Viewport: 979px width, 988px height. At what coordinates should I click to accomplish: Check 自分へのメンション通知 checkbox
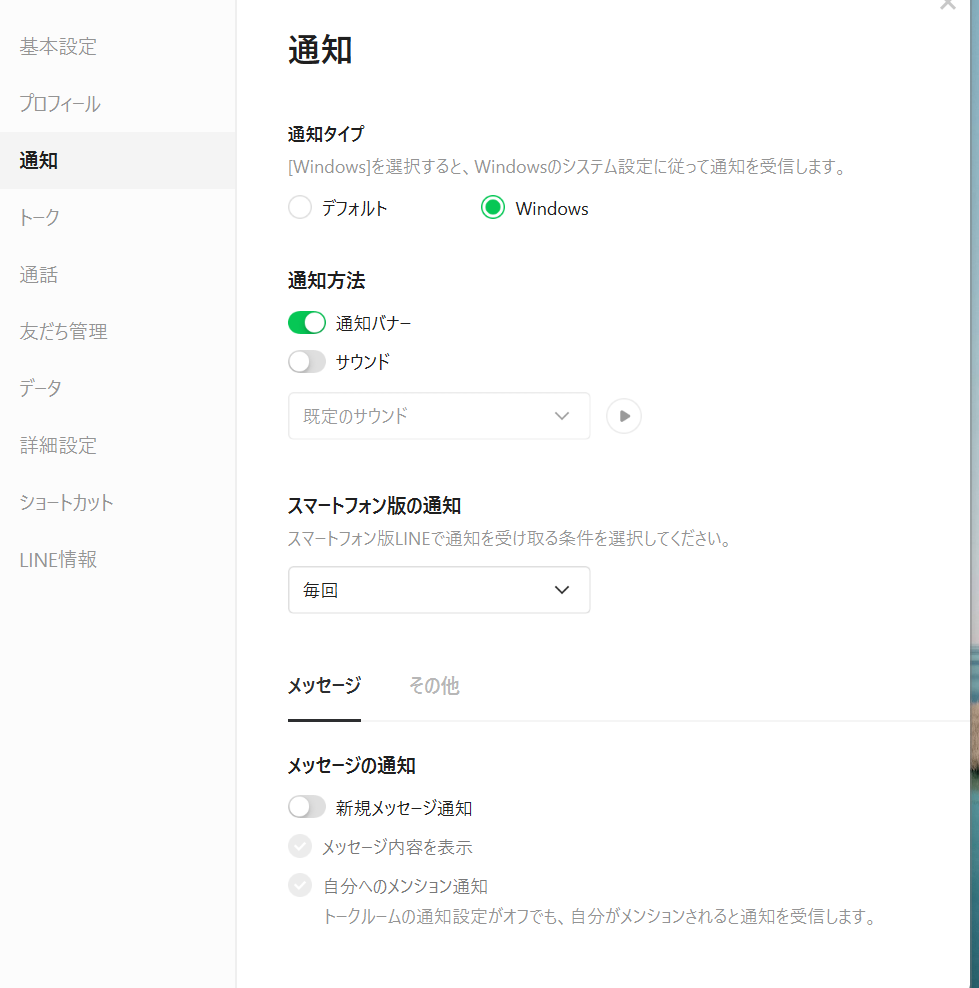coord(300,886)
